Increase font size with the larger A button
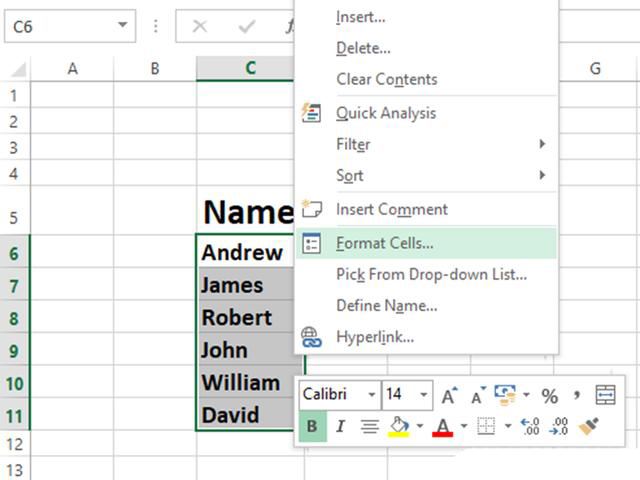 pyautogui.click(x=449, y=395)
